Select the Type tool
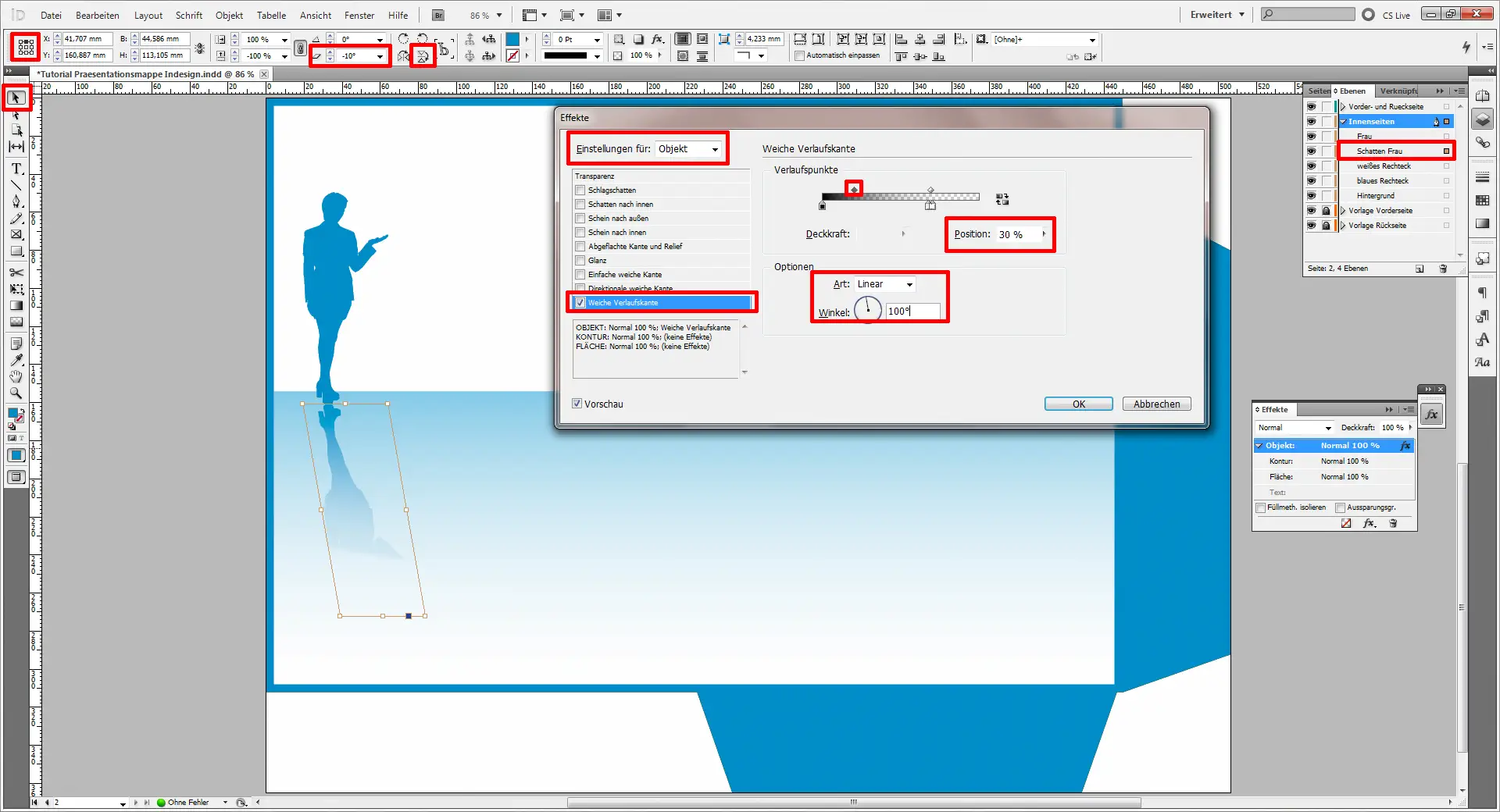The width and height of the screenshot is (1500, 812). pyautogui.click(x=16, y=168)
